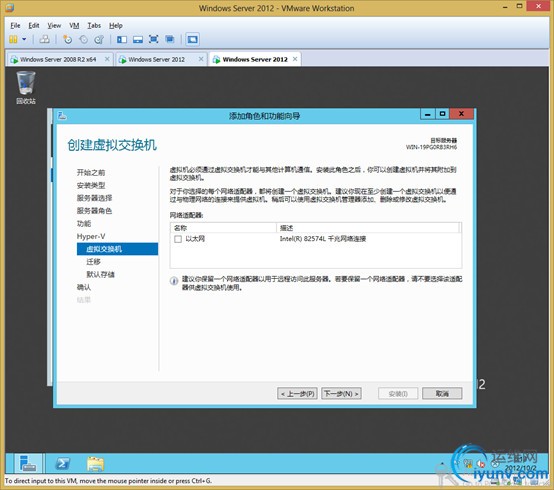
Task: Click the 取消 cancel button
Action: [442, 394]
